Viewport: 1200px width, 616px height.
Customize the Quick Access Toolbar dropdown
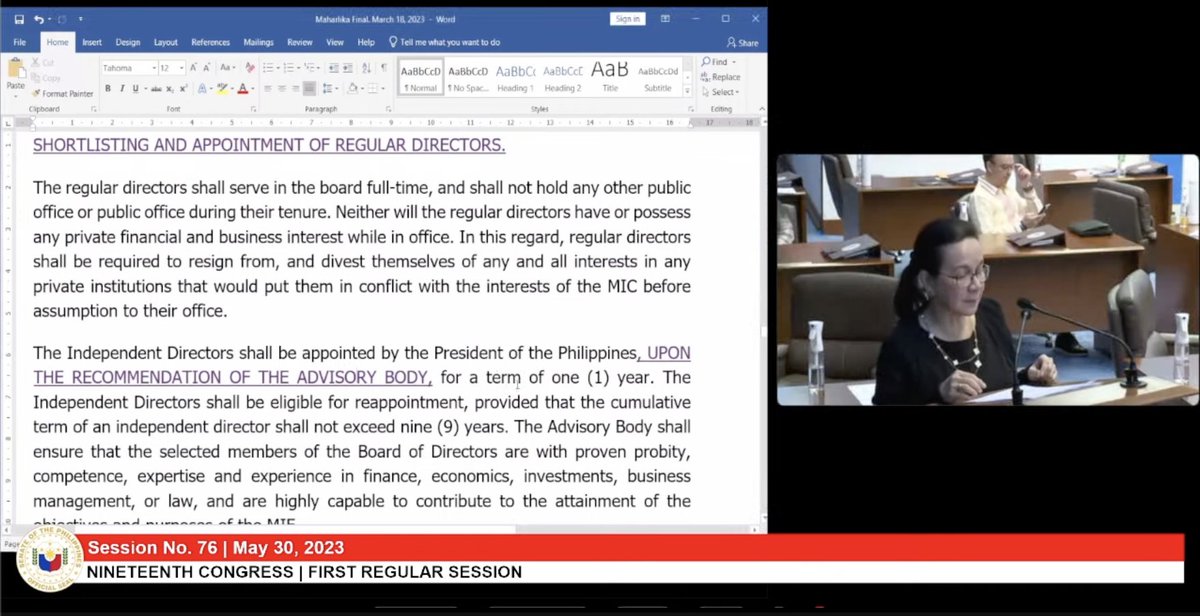(x=80, y=19)
